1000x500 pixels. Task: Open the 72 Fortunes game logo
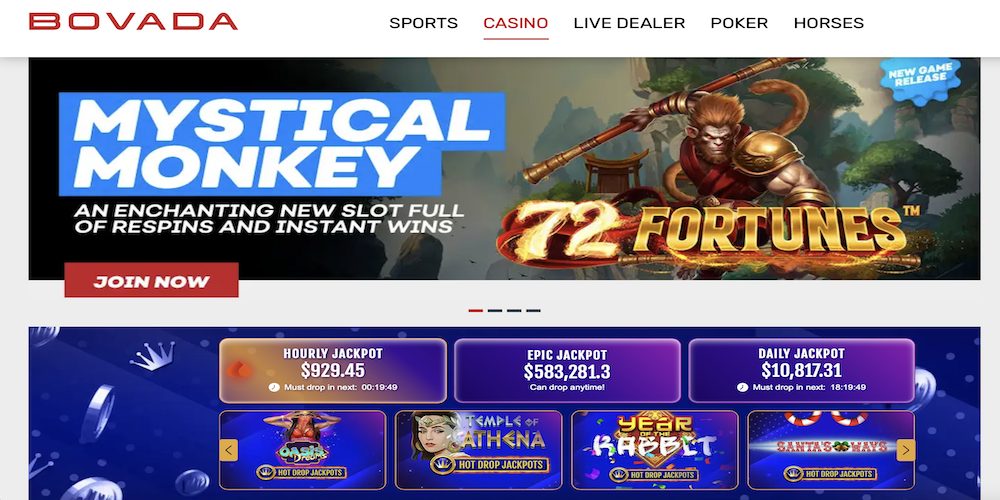[708, 231]
